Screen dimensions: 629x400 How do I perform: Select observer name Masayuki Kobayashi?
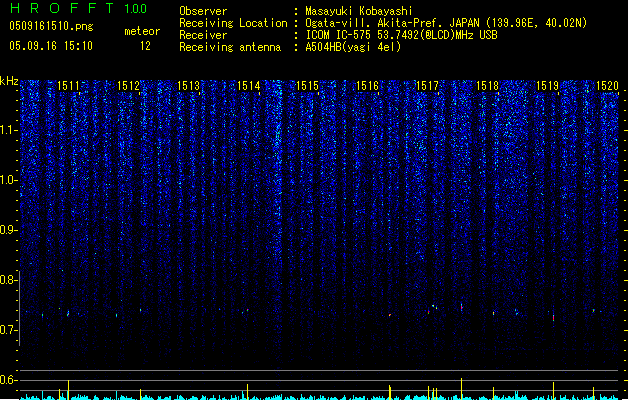(359, 11)
